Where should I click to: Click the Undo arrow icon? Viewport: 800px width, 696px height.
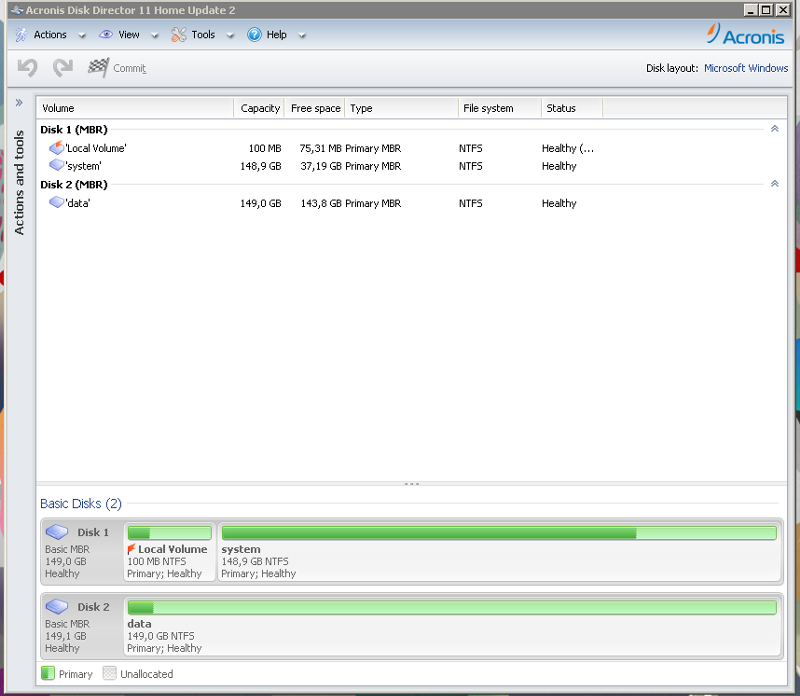tap(27, 68)
